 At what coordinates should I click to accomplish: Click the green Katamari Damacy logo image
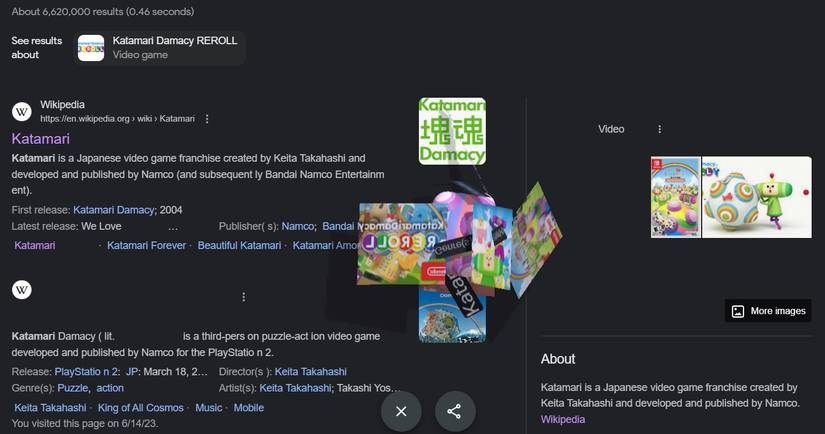click(x=452, y=131)
